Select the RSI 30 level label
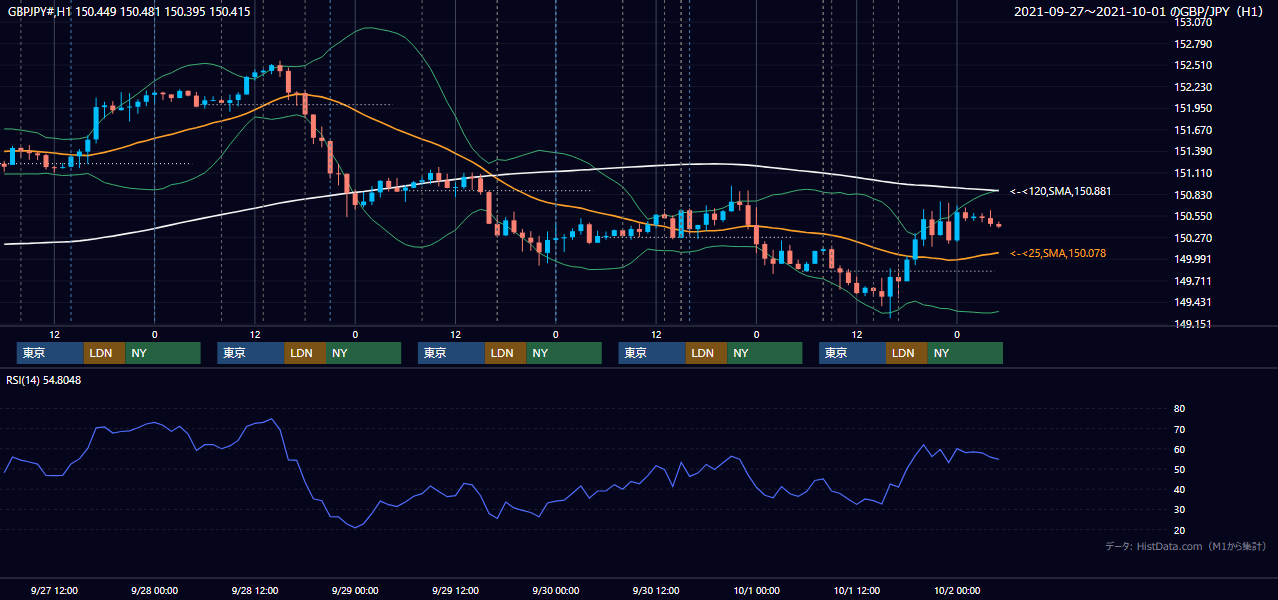The height and width of the screenshot is (600, 1278). click(x=1179, y=509)
